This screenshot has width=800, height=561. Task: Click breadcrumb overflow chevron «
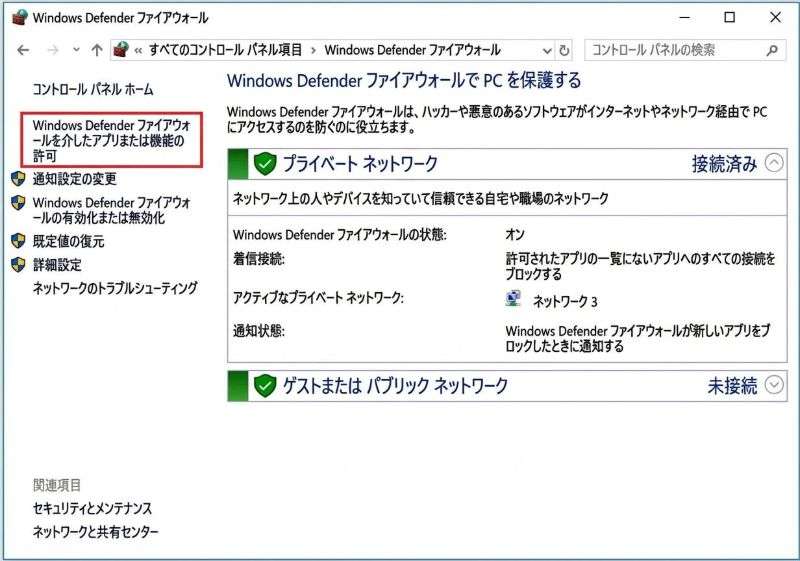(138, 50)
